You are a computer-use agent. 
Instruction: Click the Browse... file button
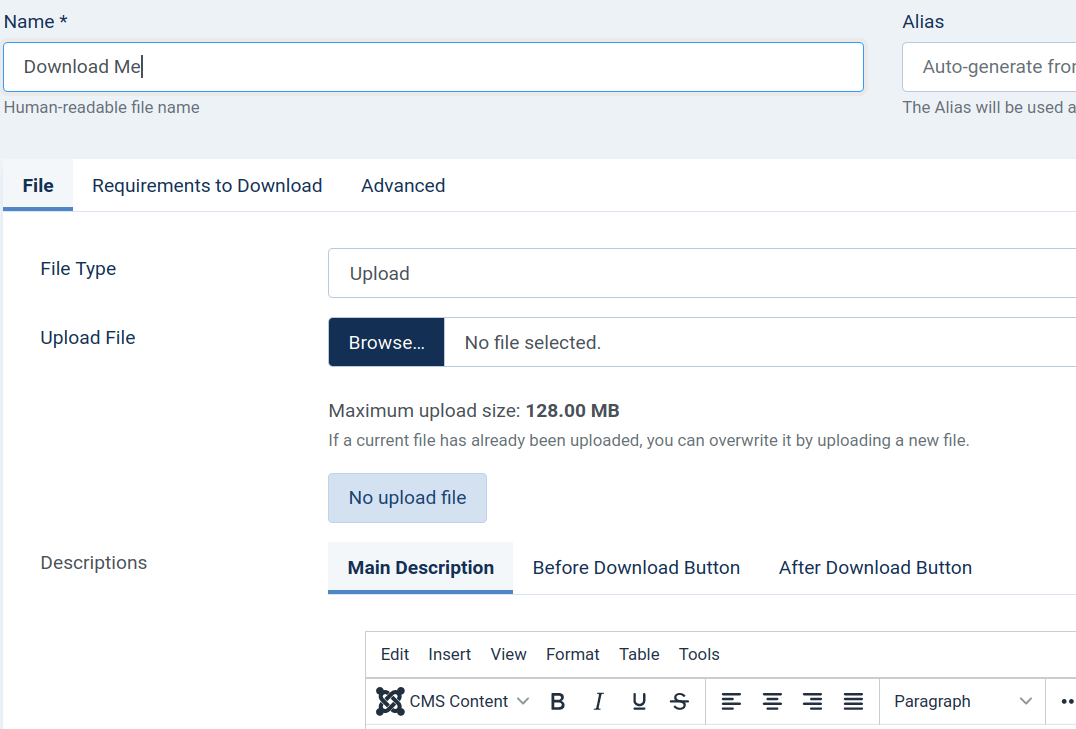[386, 342]
